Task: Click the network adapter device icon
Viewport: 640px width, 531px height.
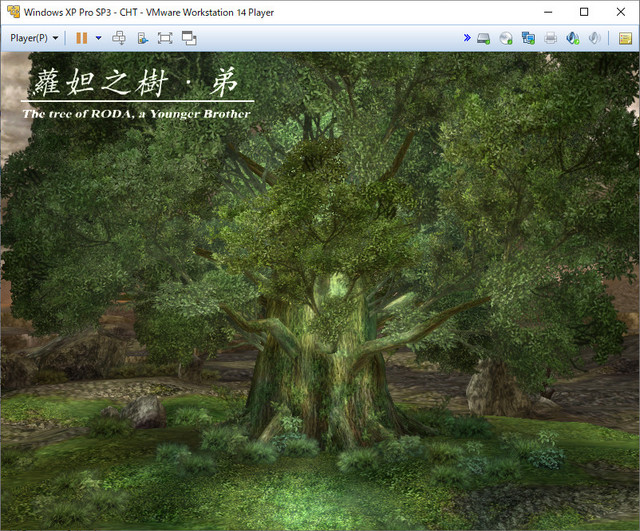Action: point(528,38)
